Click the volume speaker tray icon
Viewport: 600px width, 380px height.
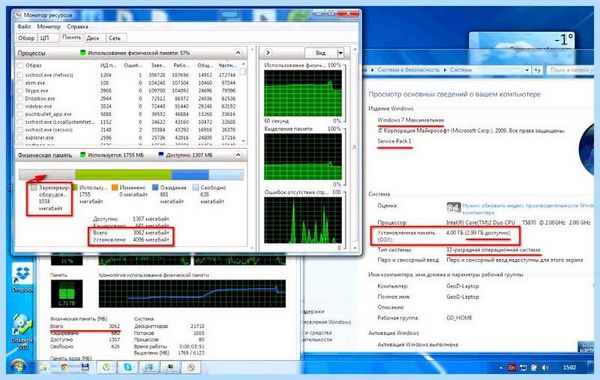[x=545, y=368]
